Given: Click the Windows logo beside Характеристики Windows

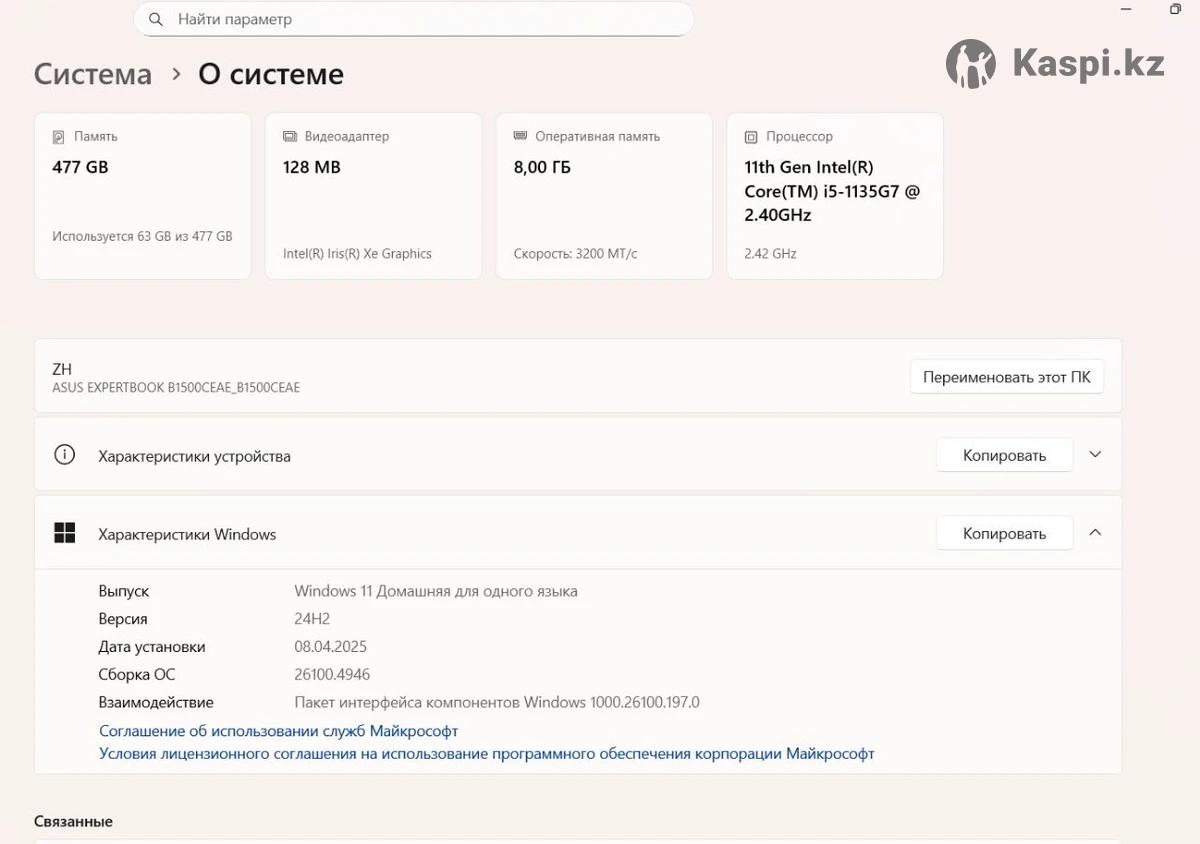Looking at the screenshot, I should tap(64, 533).
